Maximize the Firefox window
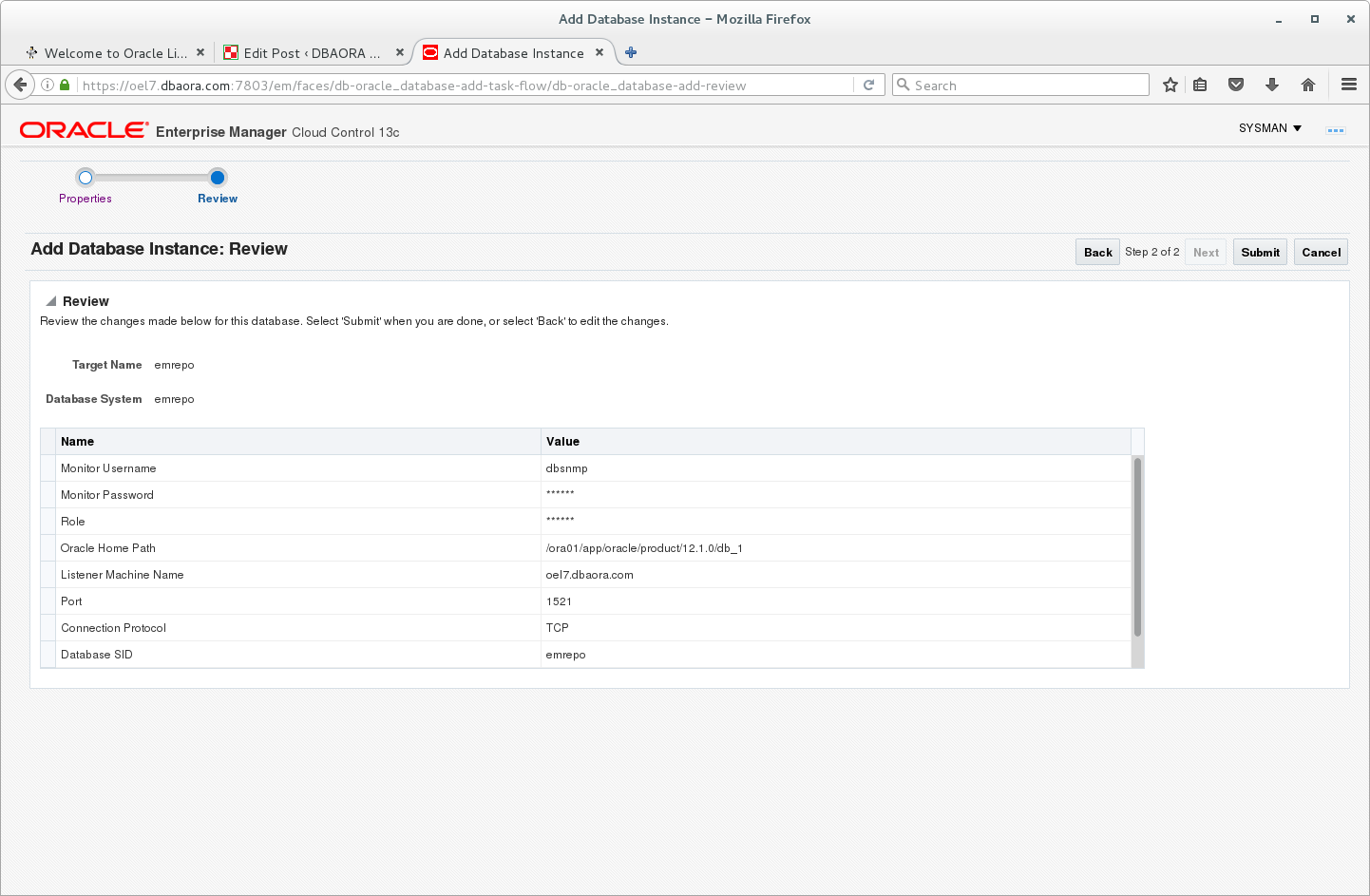 (1315, 19)
